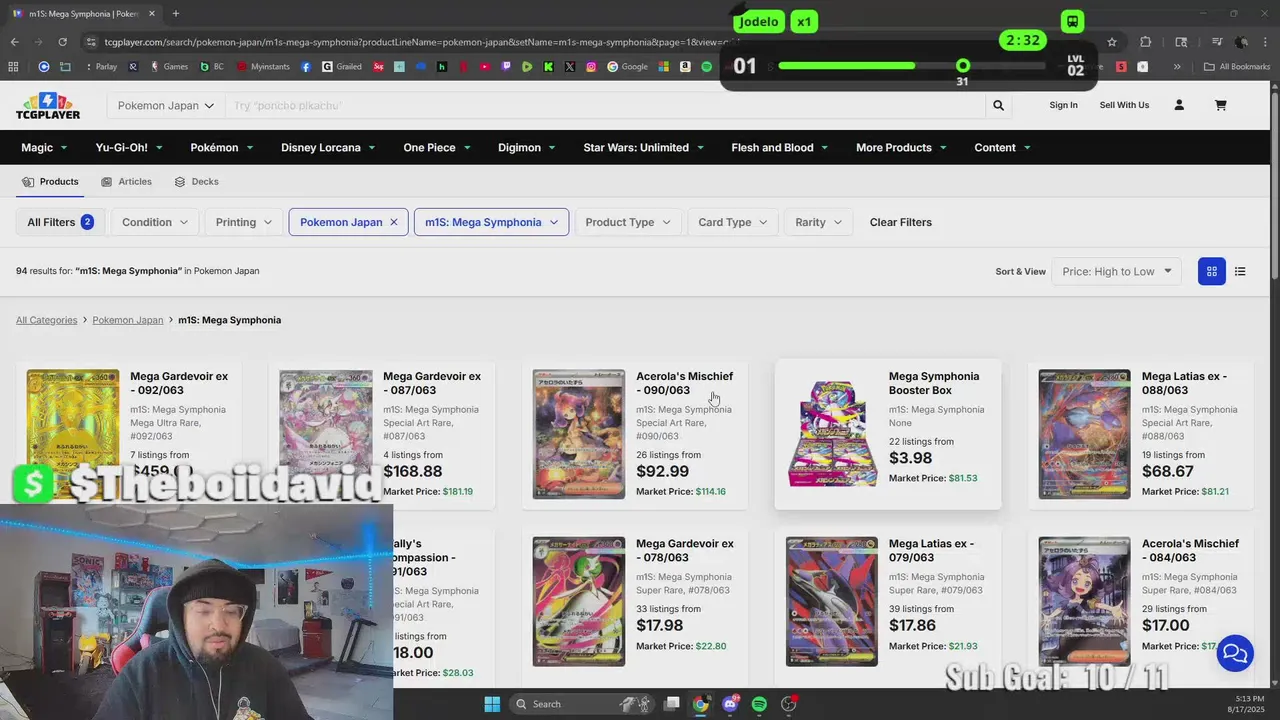This screenshot has width=1280, height=720.
Task: Open the X bookmark
Action: pyautogui.click(x=570, y=67)
